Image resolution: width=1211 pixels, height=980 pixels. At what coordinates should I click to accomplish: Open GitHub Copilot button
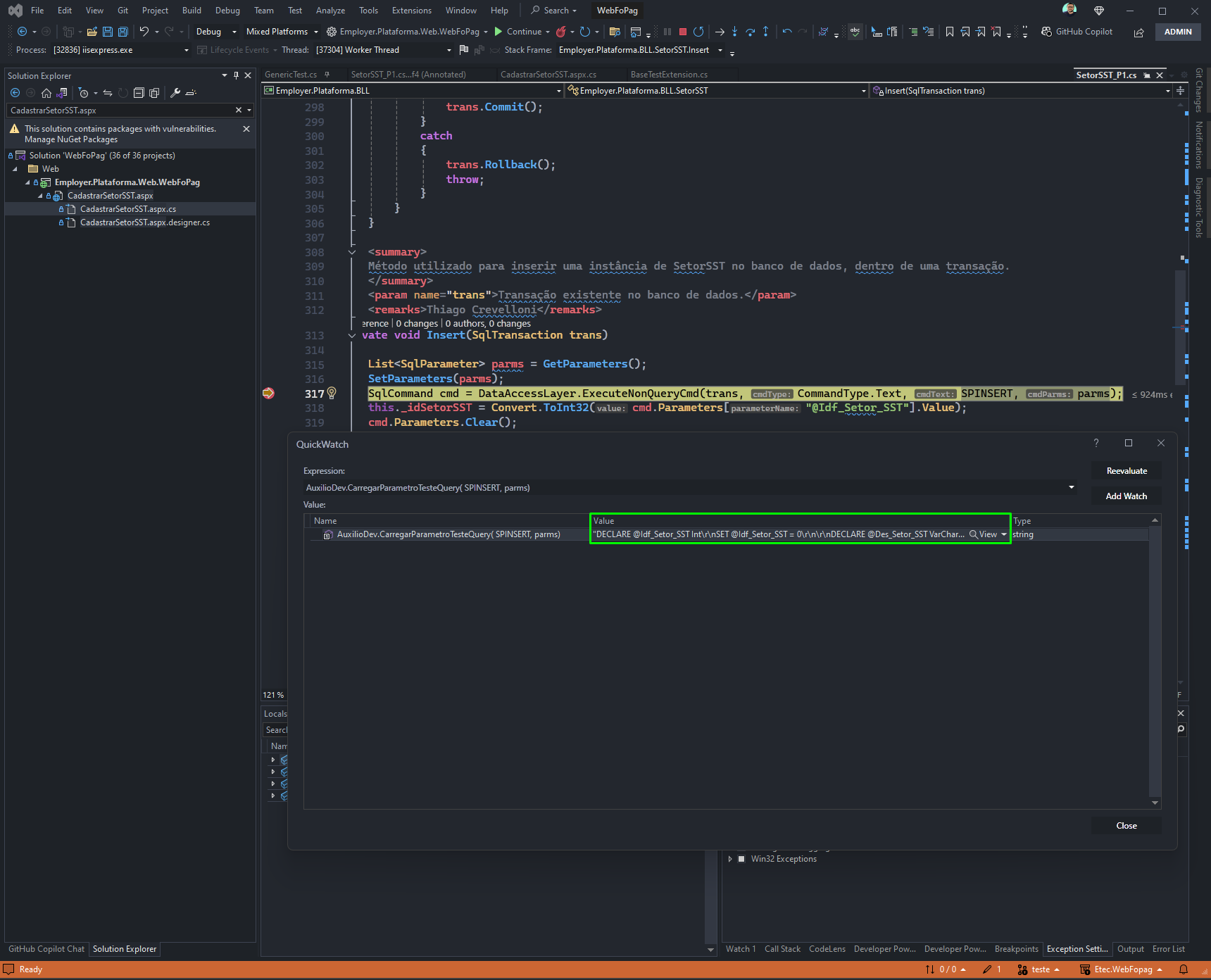pos(1077,32)
